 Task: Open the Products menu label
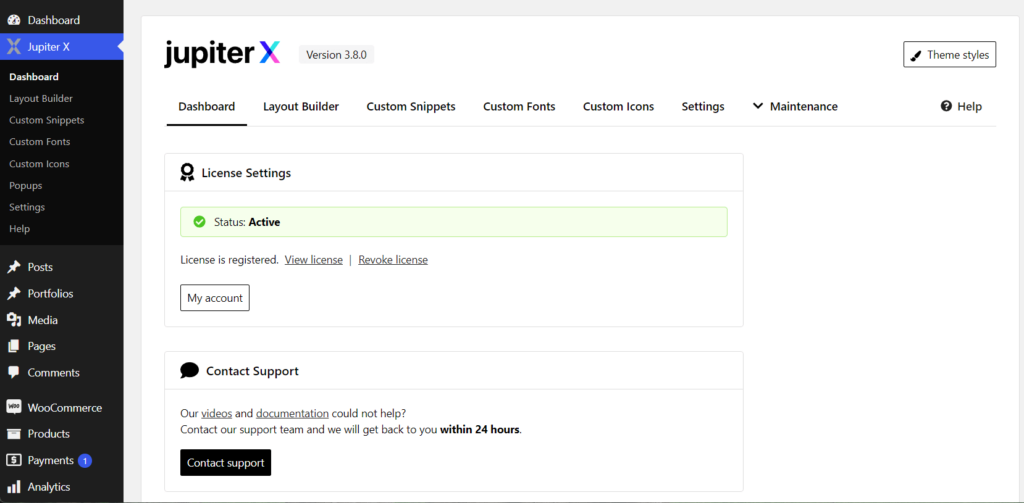point(48,434)
